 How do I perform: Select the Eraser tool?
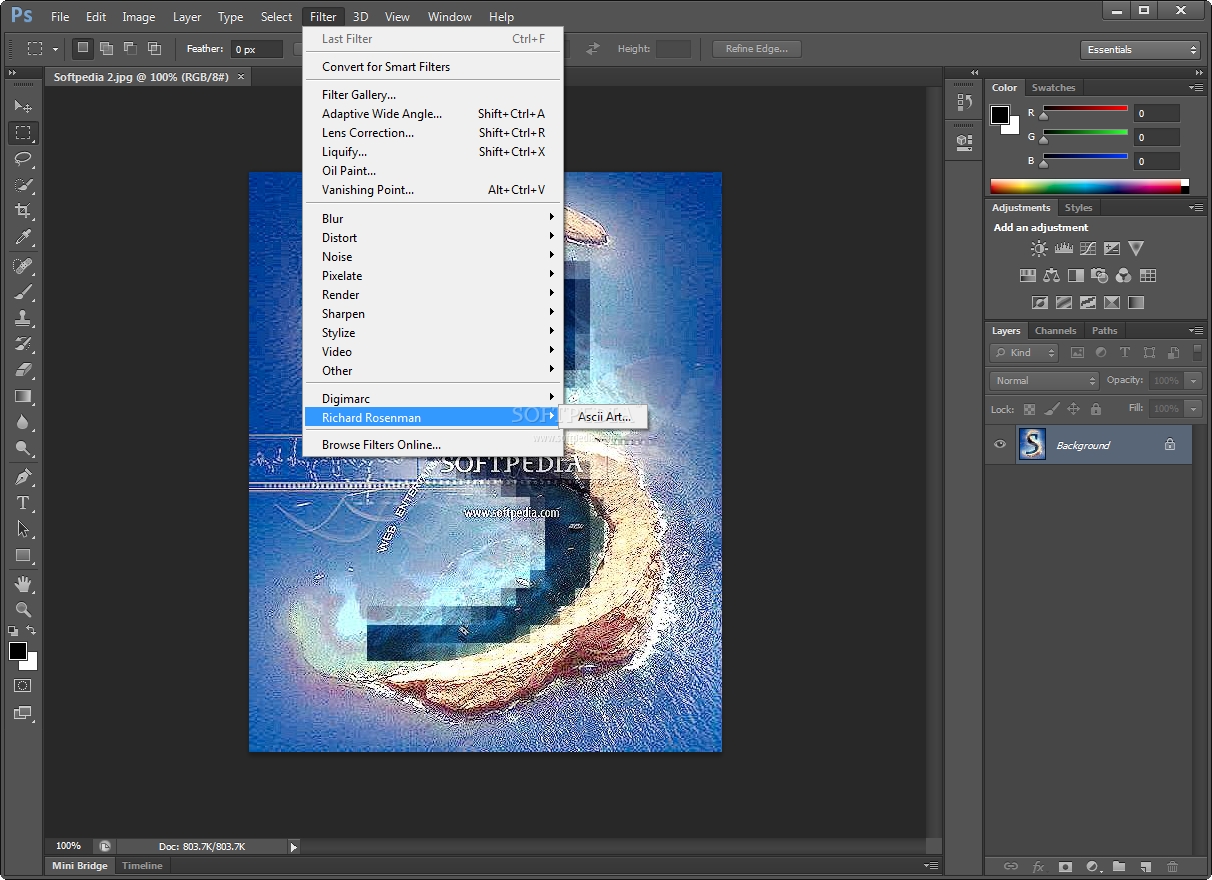(23, 370)
